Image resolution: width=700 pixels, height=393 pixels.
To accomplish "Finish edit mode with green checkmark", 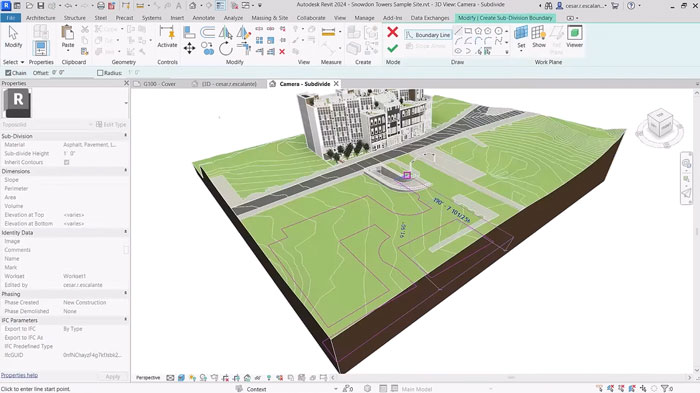I will (x=392, y=48).
